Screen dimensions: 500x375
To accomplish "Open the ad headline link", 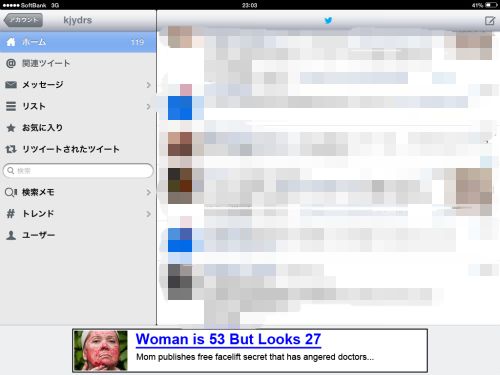I will [x=228, y=340].
